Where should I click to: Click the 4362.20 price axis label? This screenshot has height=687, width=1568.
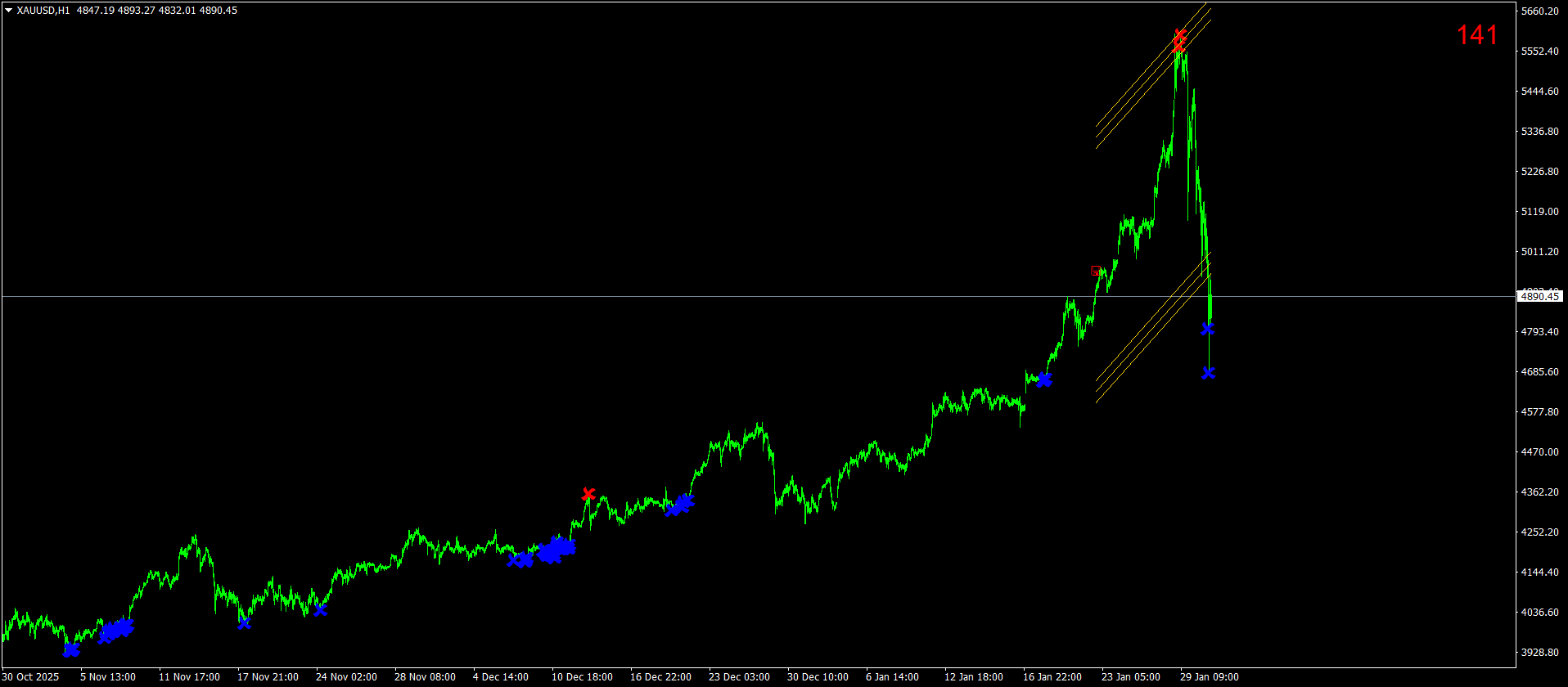(x=1539, y=492)
